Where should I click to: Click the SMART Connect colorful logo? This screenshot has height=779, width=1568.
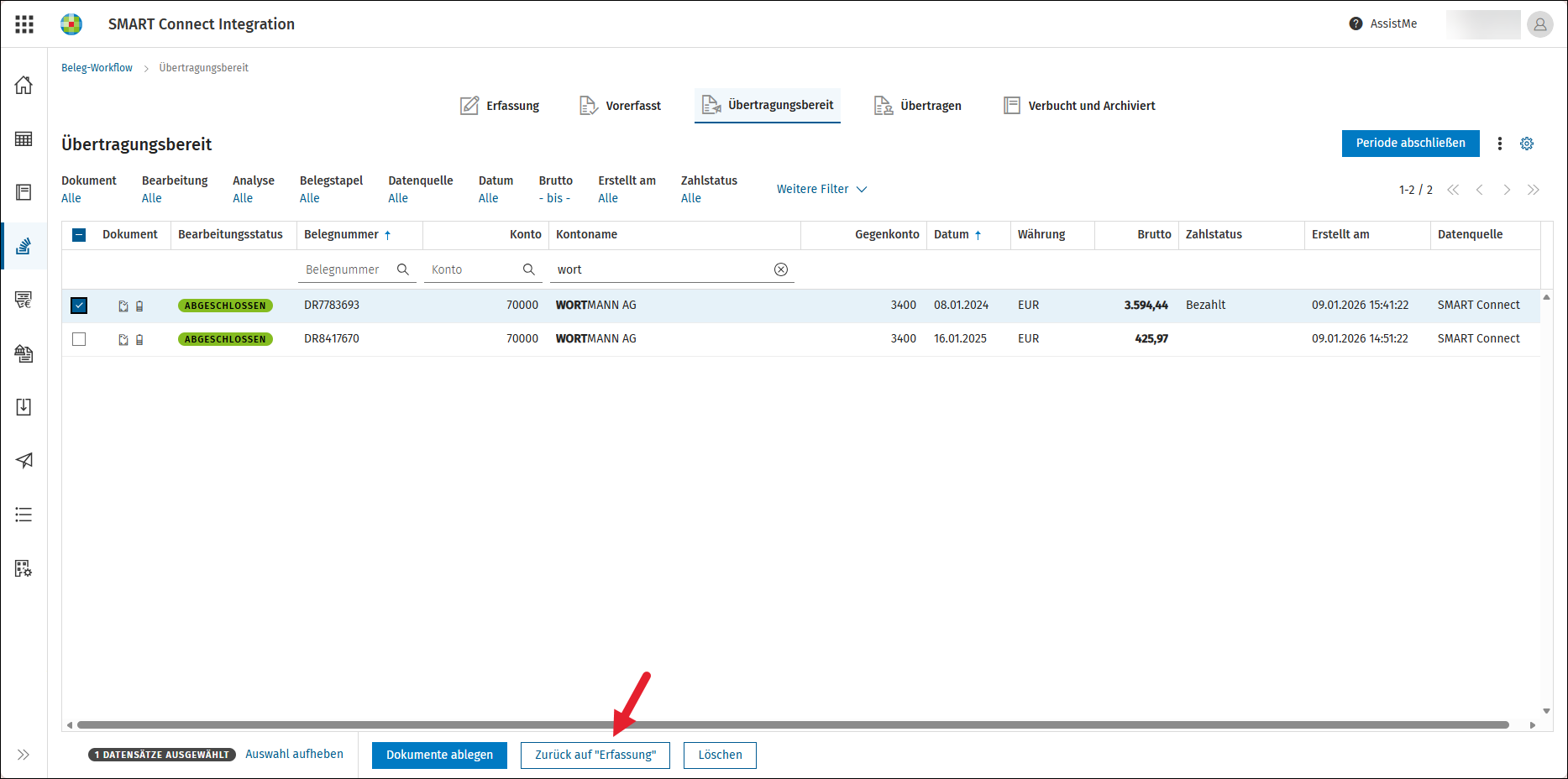pos(71,24)
